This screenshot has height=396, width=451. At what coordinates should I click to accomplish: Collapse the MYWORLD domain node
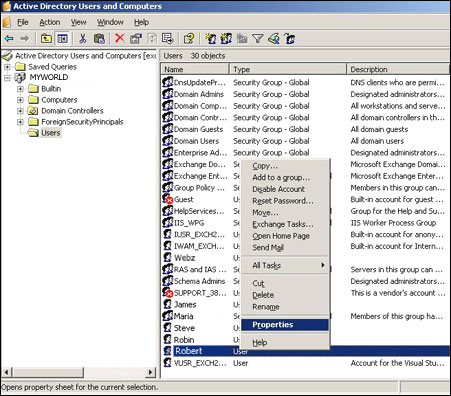[7, 78]
